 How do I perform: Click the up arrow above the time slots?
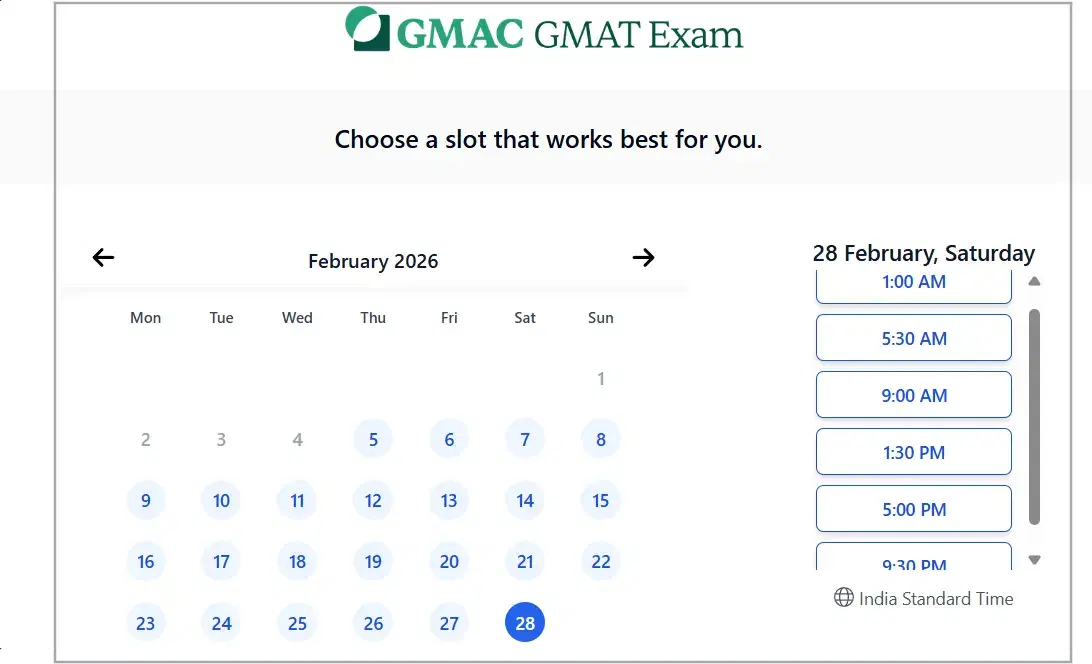coord(1035,281)
